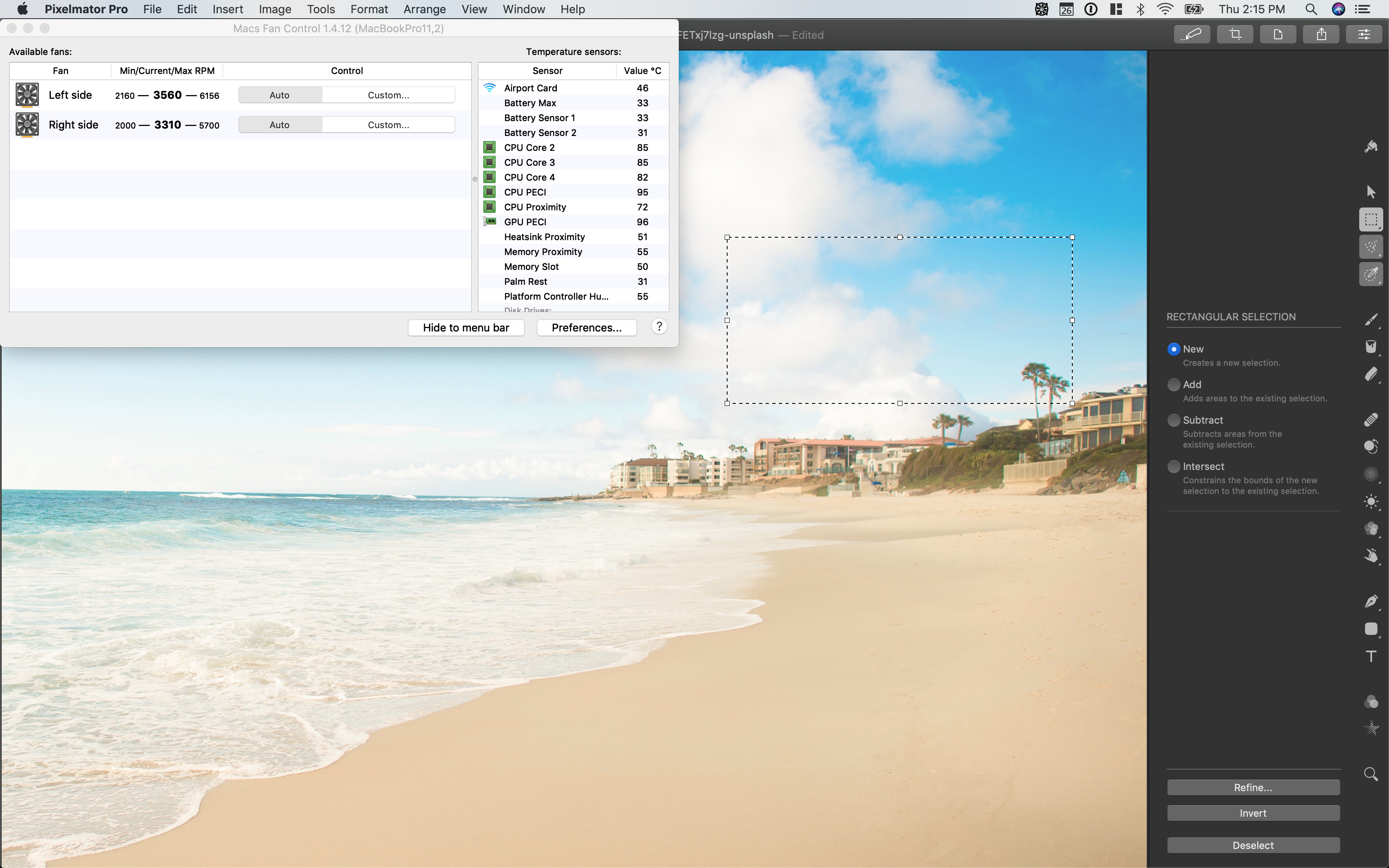Viewport: 1389px width, 868px height.
Task: Select the Repair bandage tool
Action: tap(1371, 420)
